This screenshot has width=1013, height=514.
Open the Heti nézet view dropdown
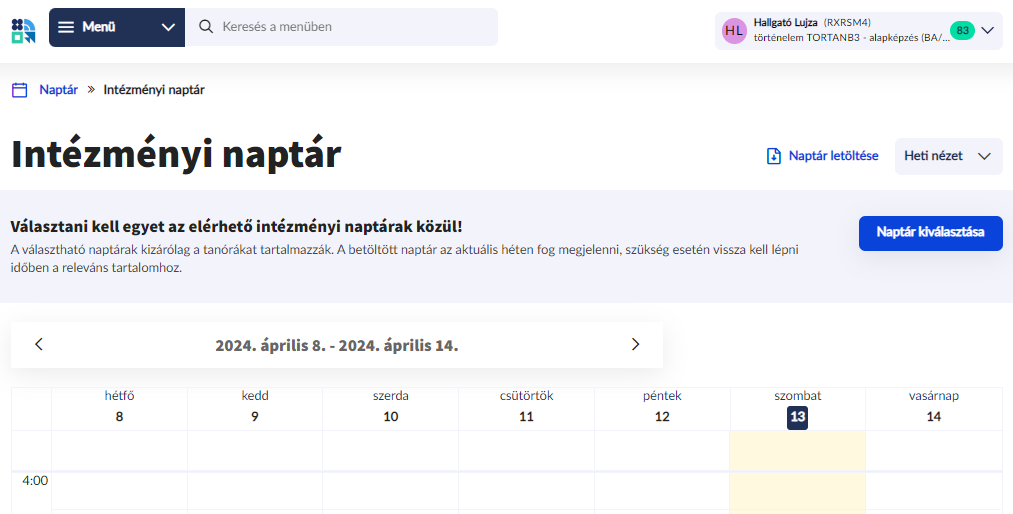947,156
